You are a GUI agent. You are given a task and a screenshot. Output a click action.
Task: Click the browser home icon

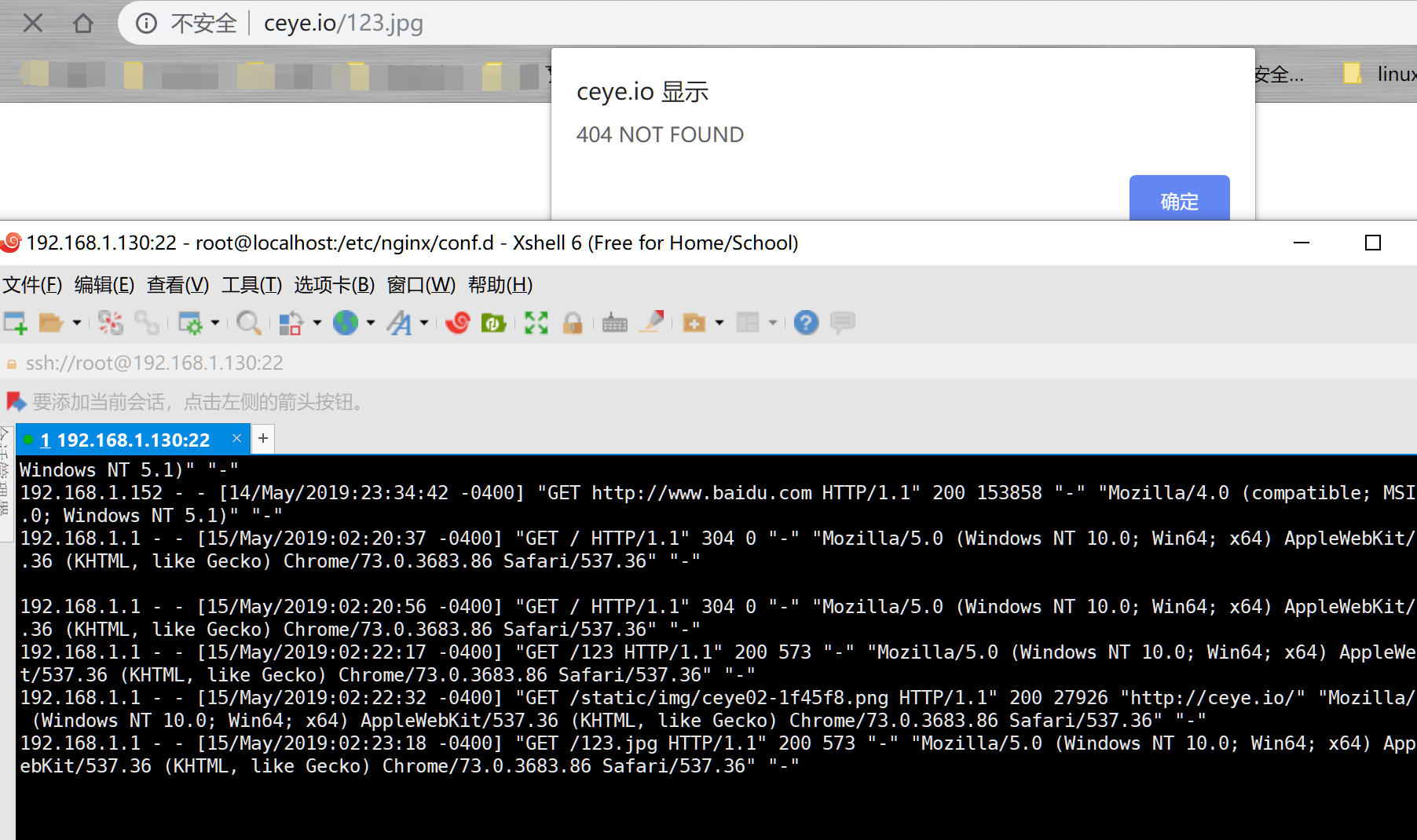(x=83, y=24)
